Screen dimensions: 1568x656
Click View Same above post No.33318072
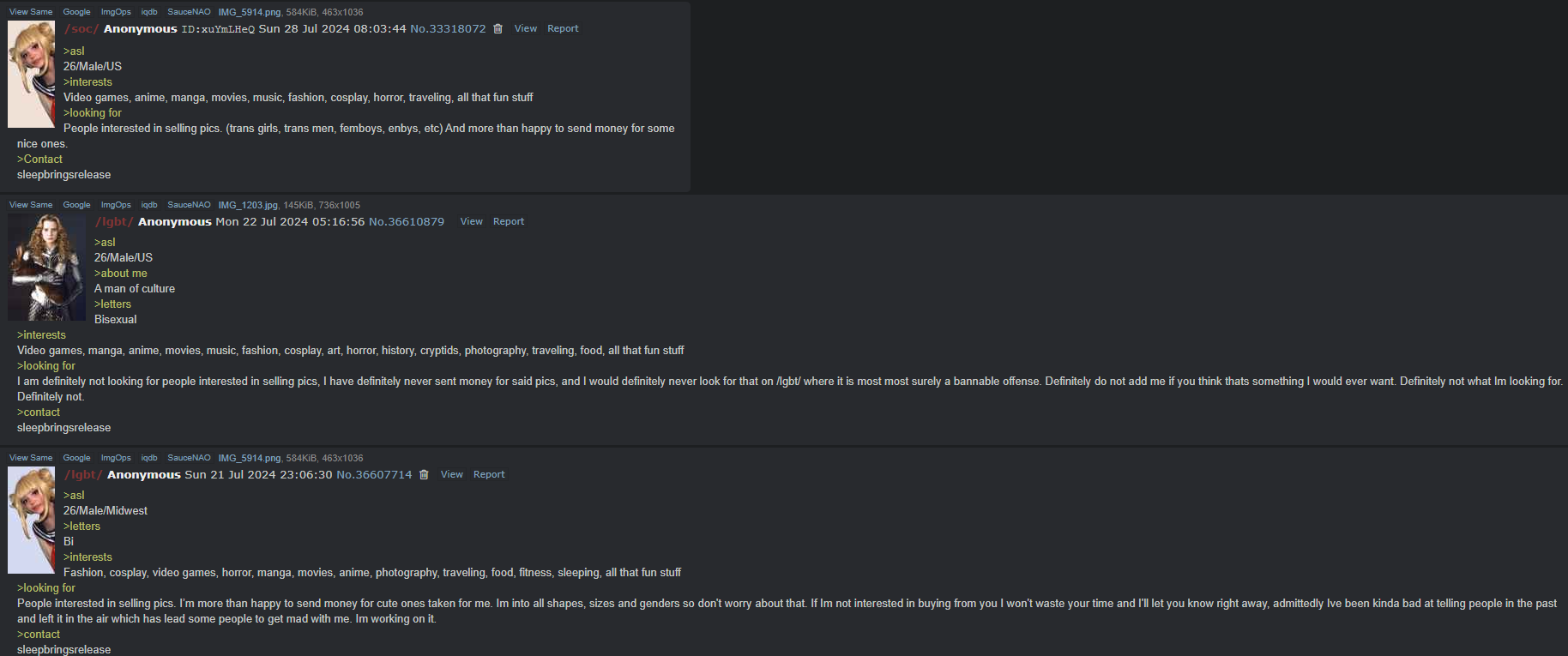click(x=31, y=12)
